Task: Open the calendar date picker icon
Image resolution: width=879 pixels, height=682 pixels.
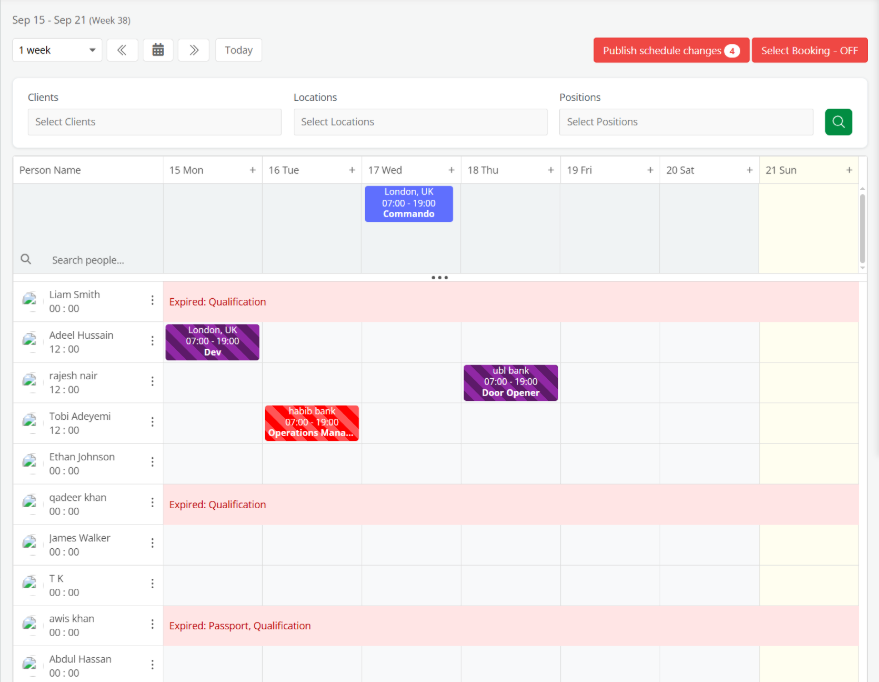Action: (x=158, y=50)
